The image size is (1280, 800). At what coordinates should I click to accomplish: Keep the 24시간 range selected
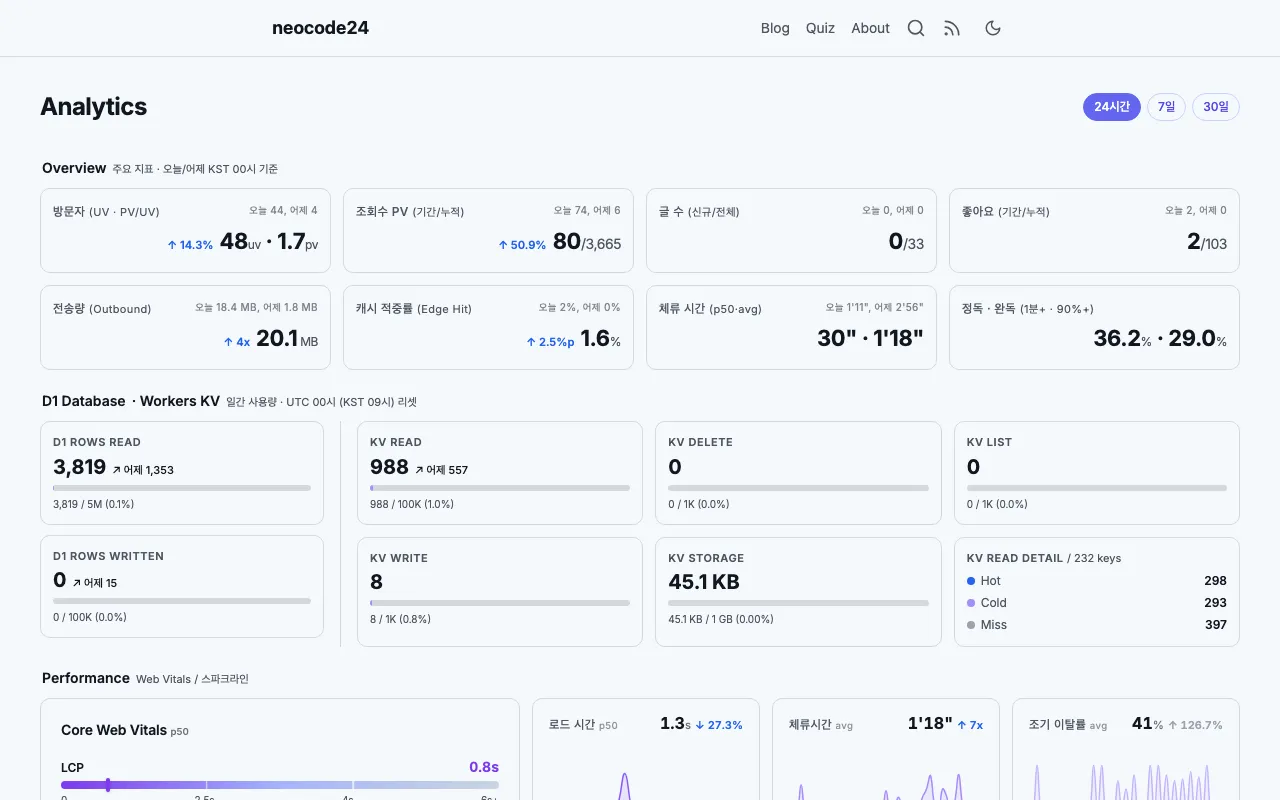pyautogui.click(x=1111, y=106)
